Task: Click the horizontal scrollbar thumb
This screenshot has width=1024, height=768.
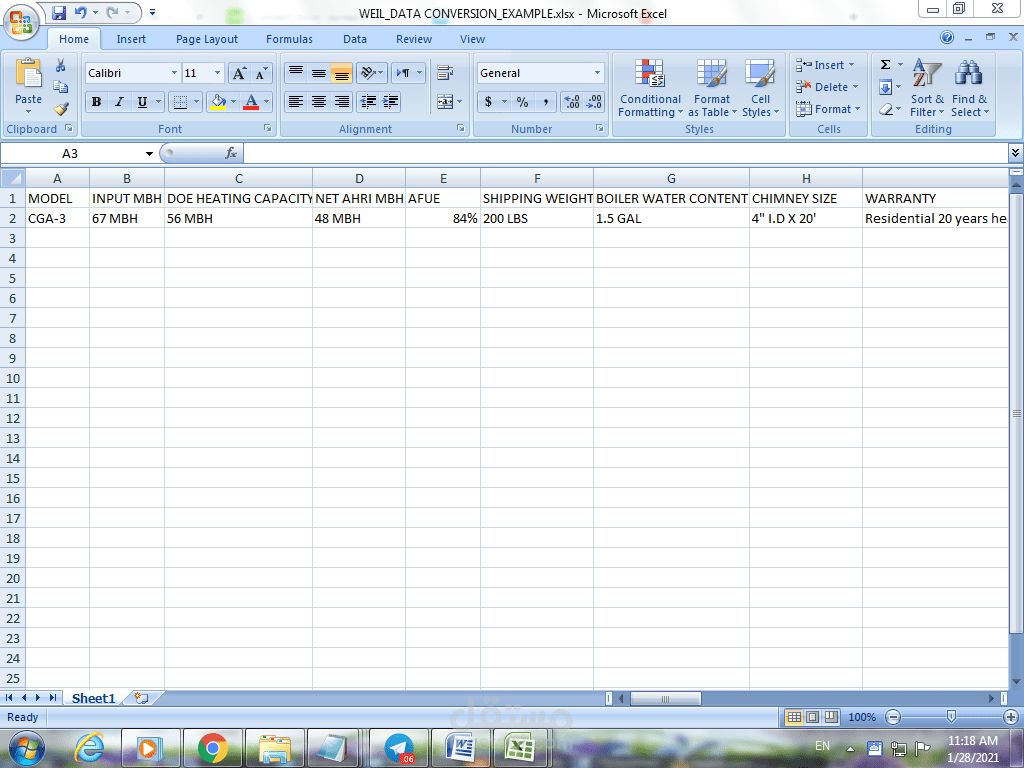Action: (x=665, y=699)
